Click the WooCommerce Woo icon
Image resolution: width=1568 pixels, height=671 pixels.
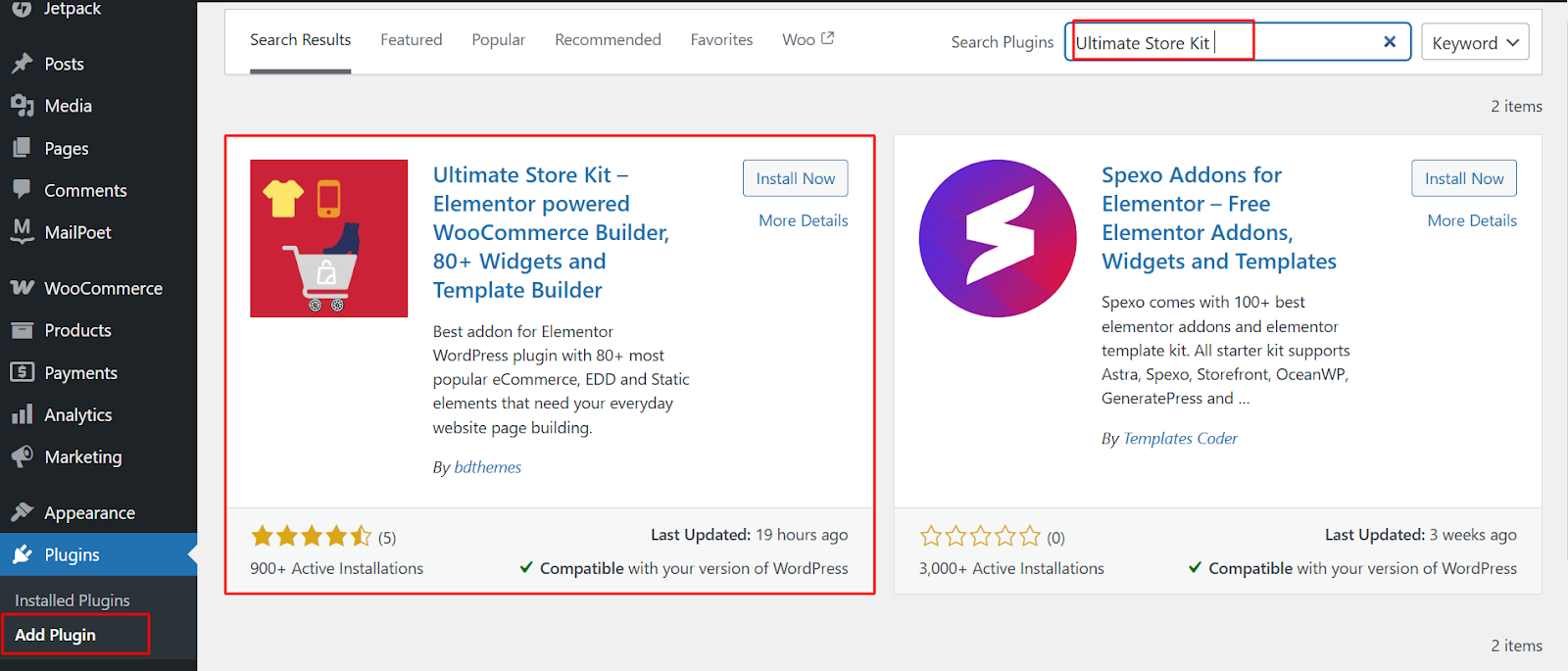click(22, 288)
